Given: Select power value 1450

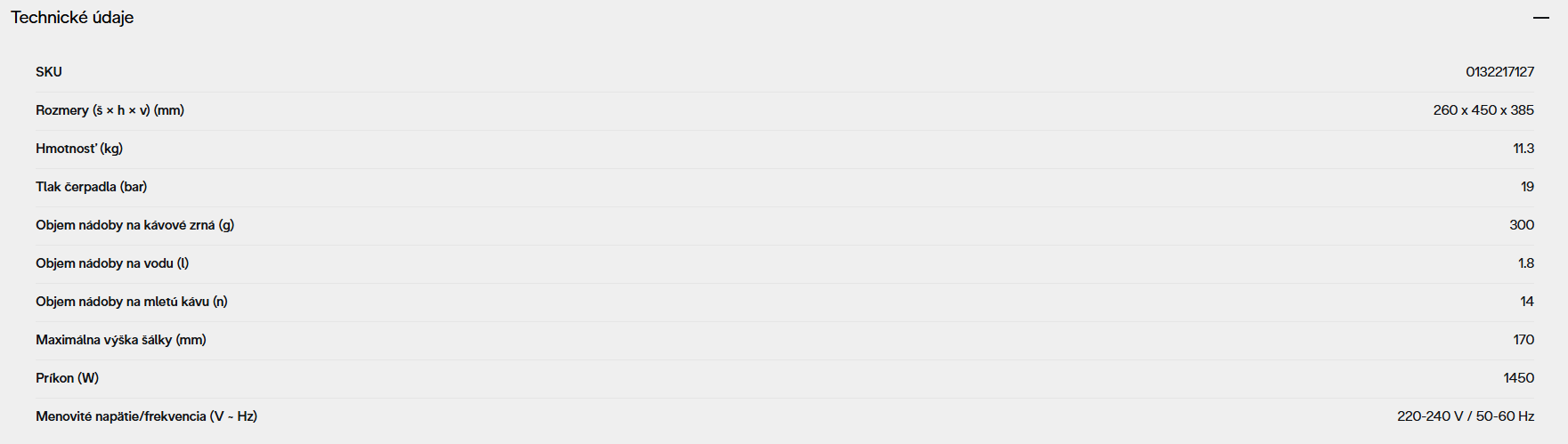Looking at the screenshot, I should (1518, 378).
